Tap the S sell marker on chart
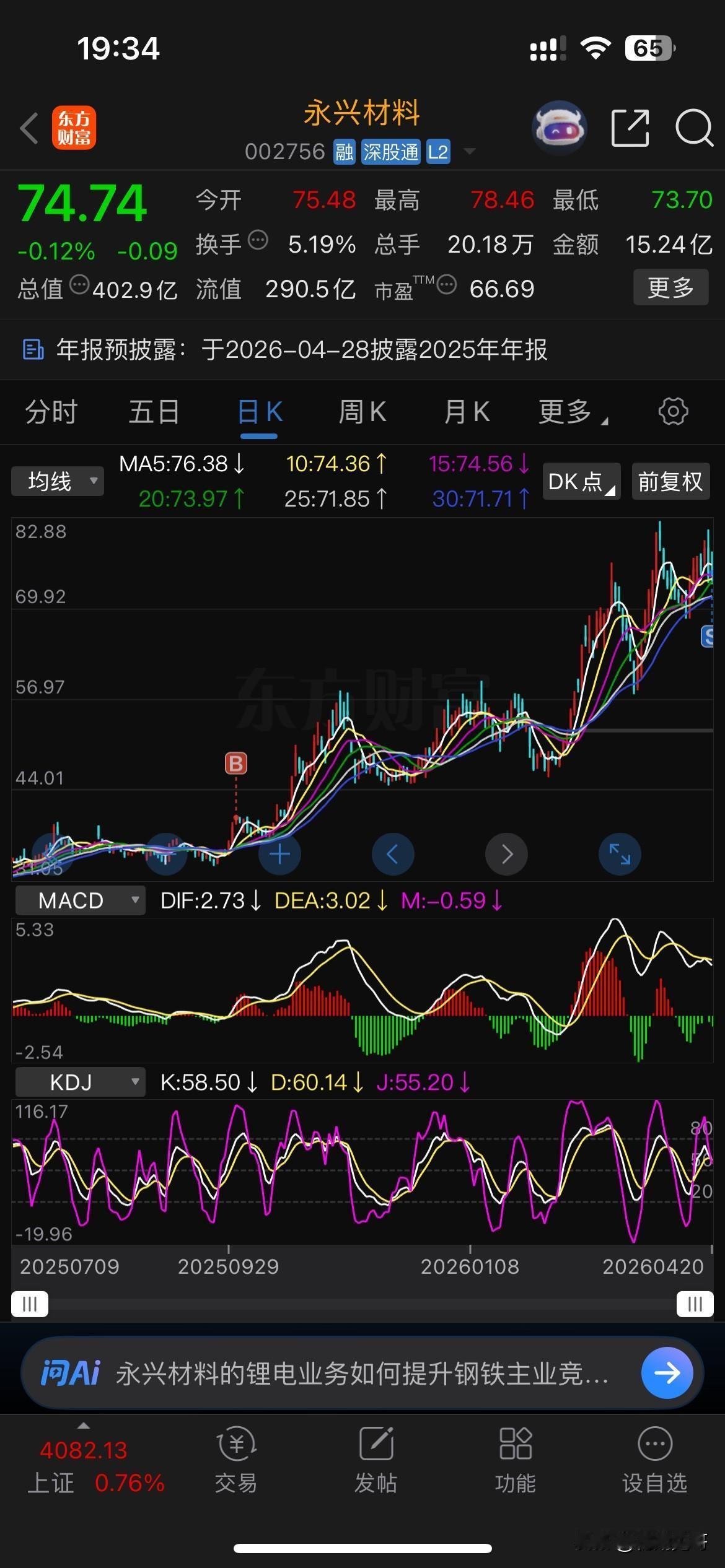The width and height of the screenshot is (725, 1568). pyautogui.click(x=707, y=637)
